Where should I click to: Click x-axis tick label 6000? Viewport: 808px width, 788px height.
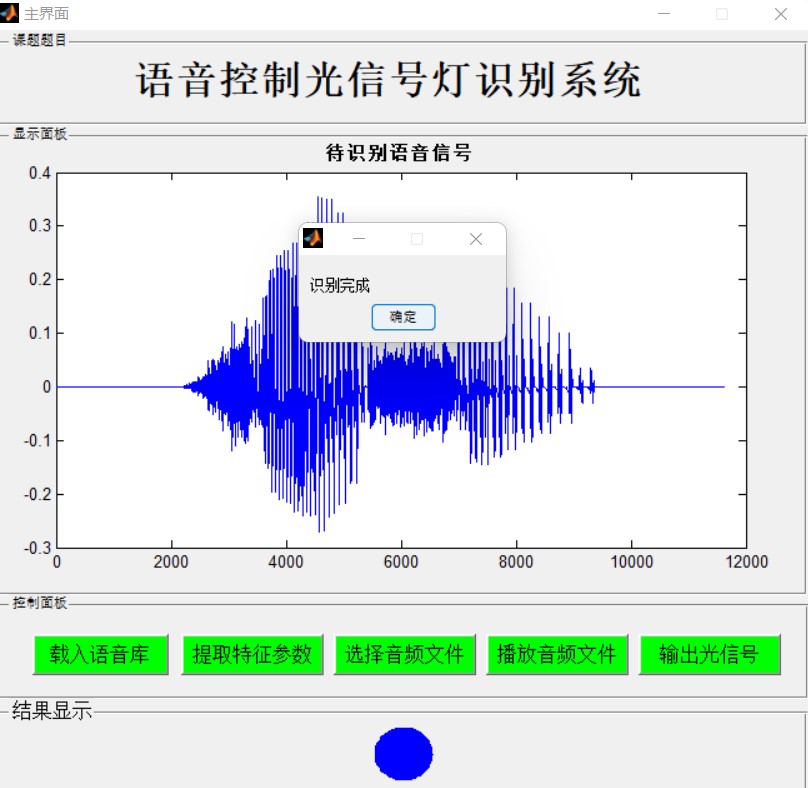401,562
